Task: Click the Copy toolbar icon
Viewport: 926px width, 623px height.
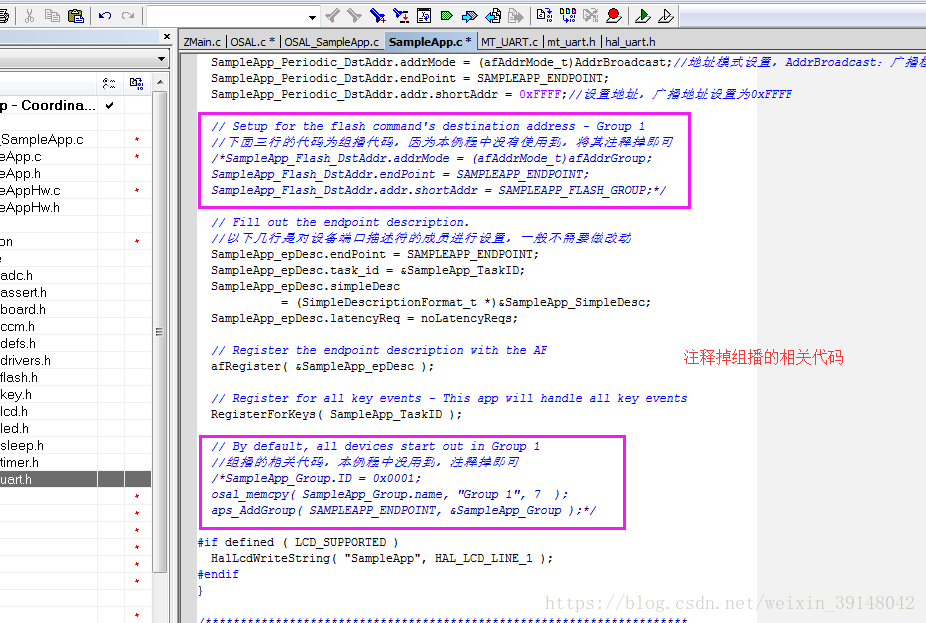Action: tap(52, 16)
